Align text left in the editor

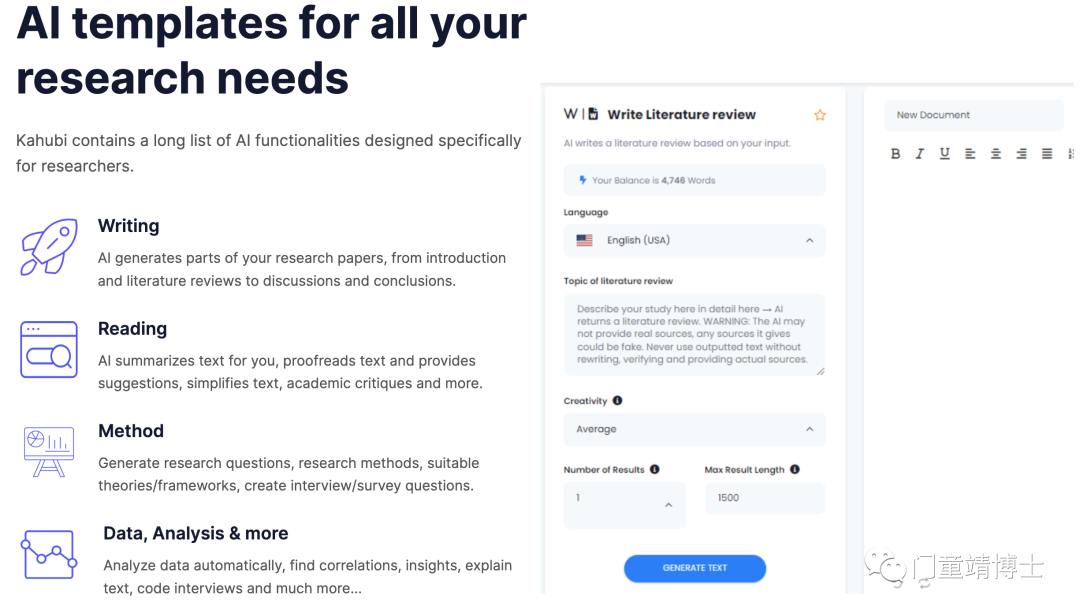(x=970, y=154)
